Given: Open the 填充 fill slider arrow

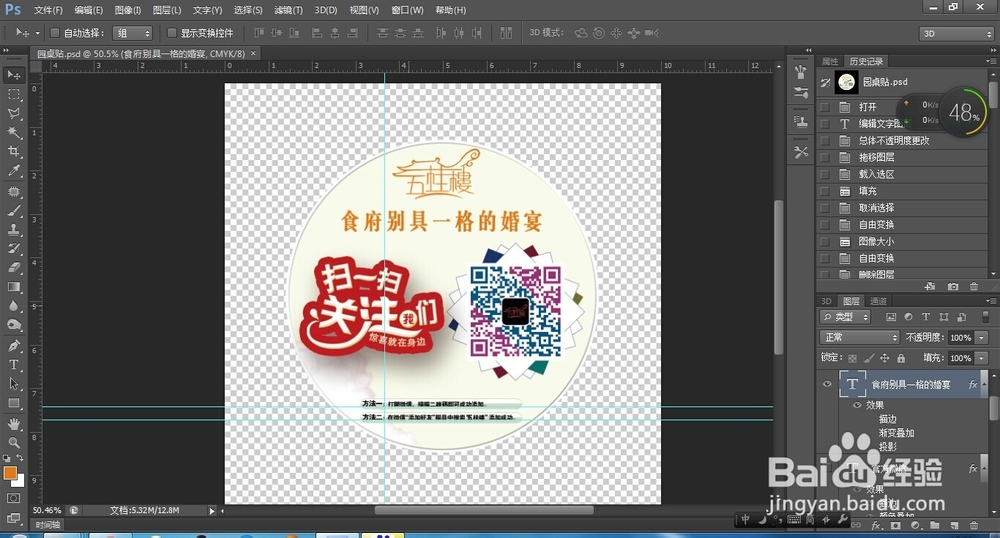Looking at the screenshot, I should [982, 358].
